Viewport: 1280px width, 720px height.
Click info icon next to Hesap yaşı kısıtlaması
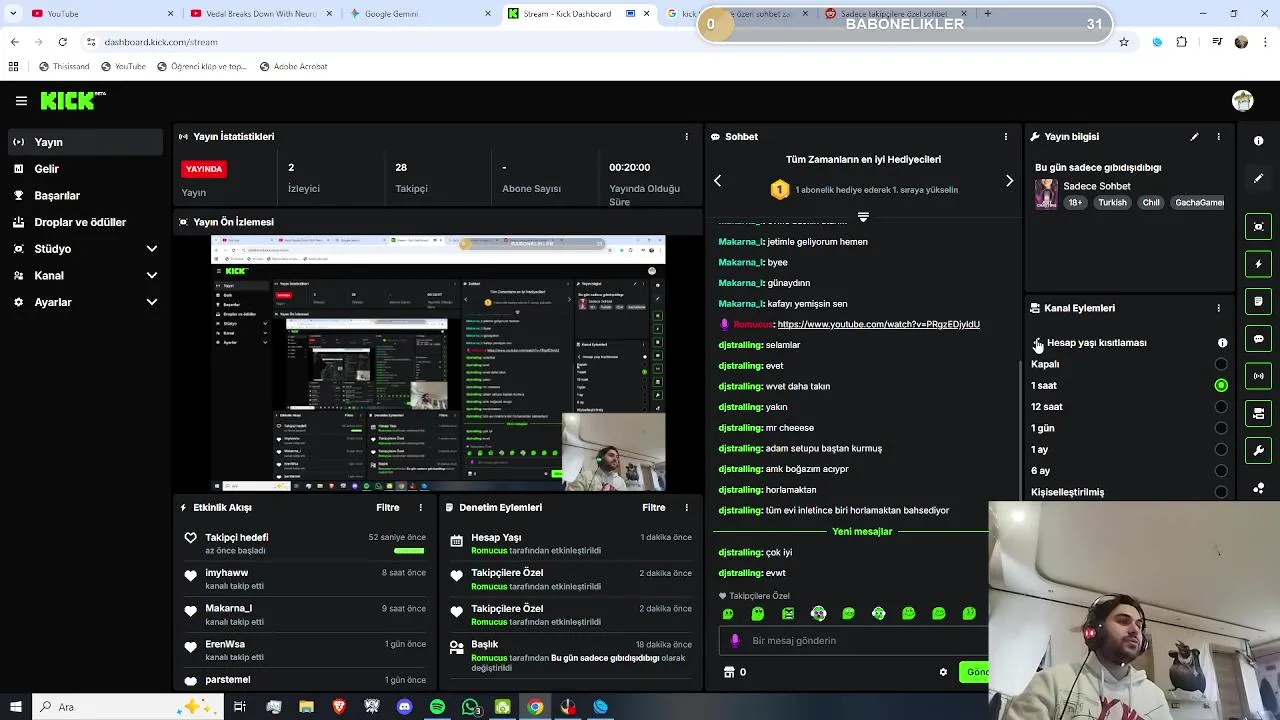click(x=1222, y=343)
